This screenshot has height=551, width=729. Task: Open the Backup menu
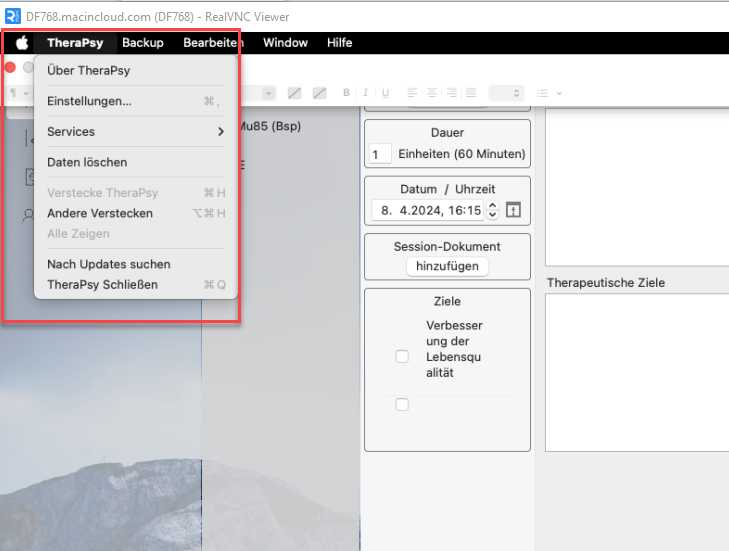(143, 43)
